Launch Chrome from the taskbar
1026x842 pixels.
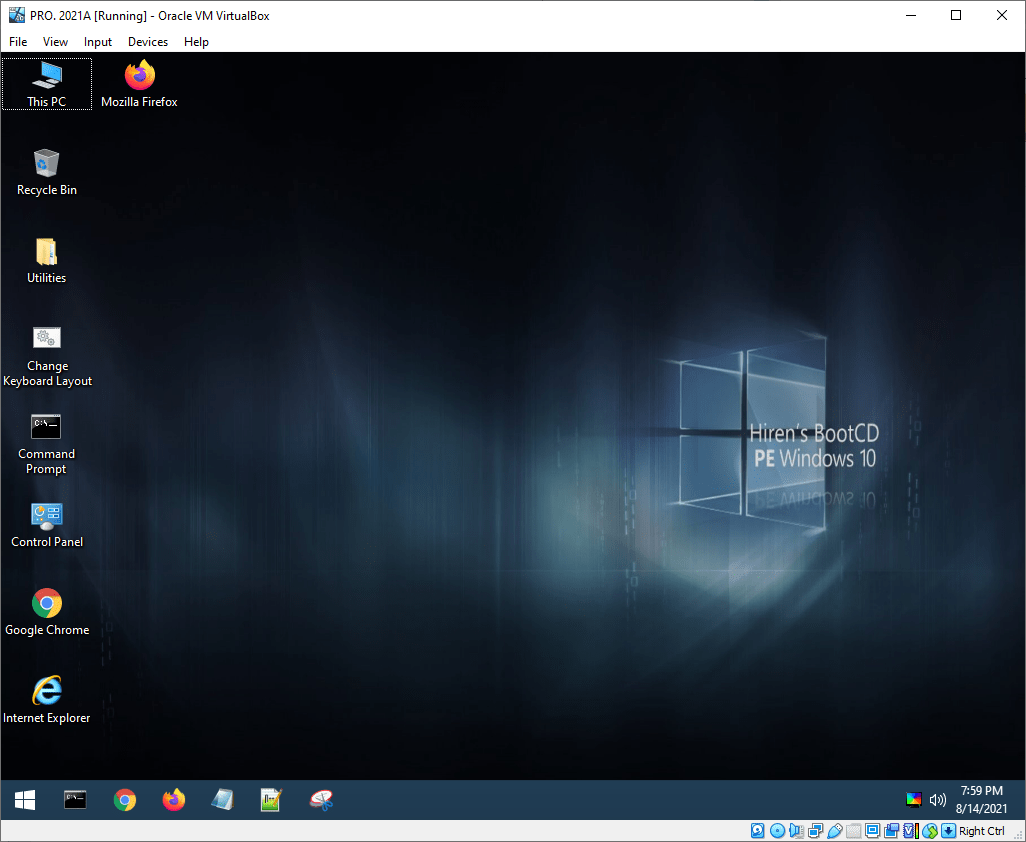[124, 799]
